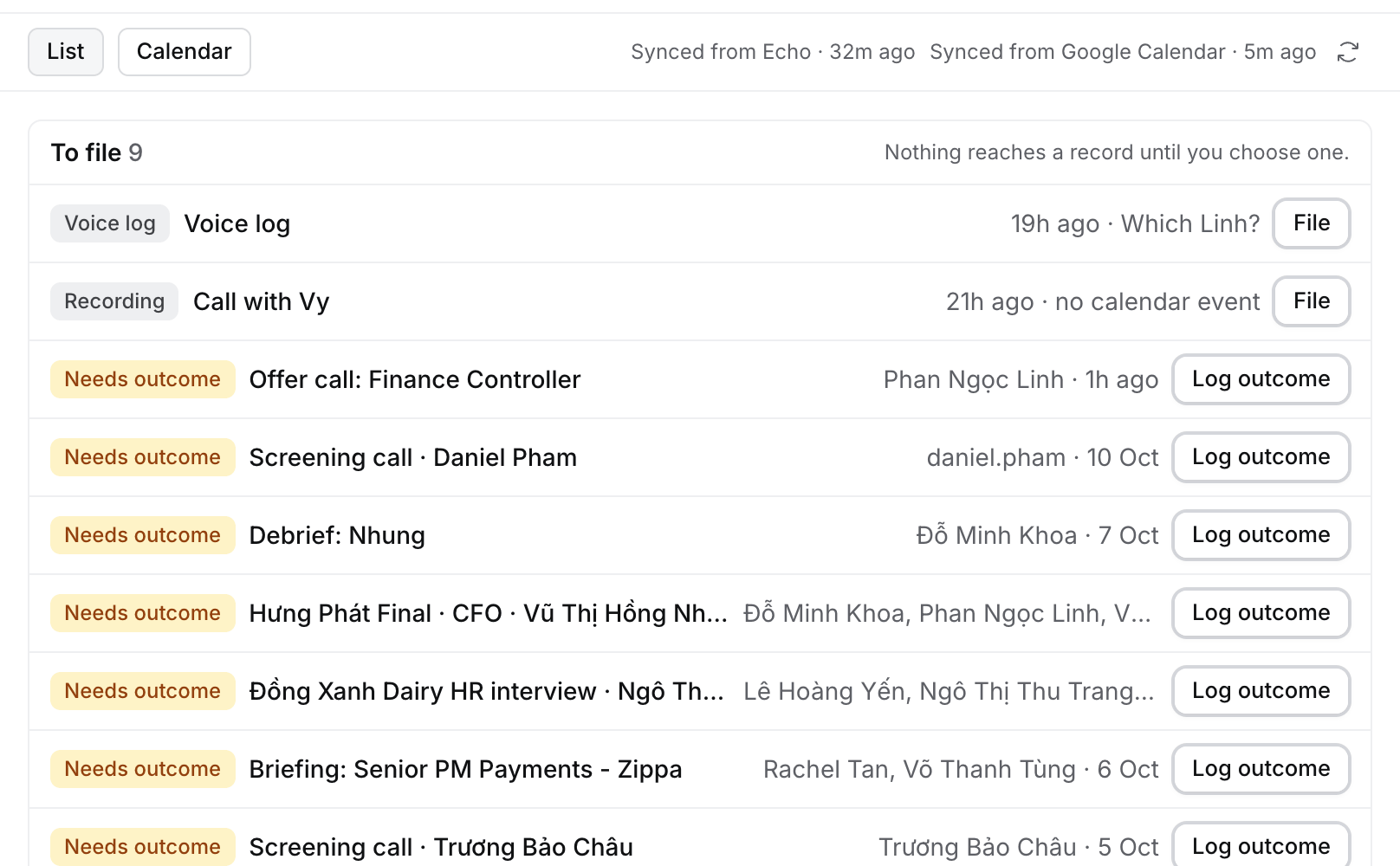Click 'Rachel Tan, Võ Thanh Tùng · 6 Oct'
The width and height of the screenshot is (1400, 866).
pos(962,769)
